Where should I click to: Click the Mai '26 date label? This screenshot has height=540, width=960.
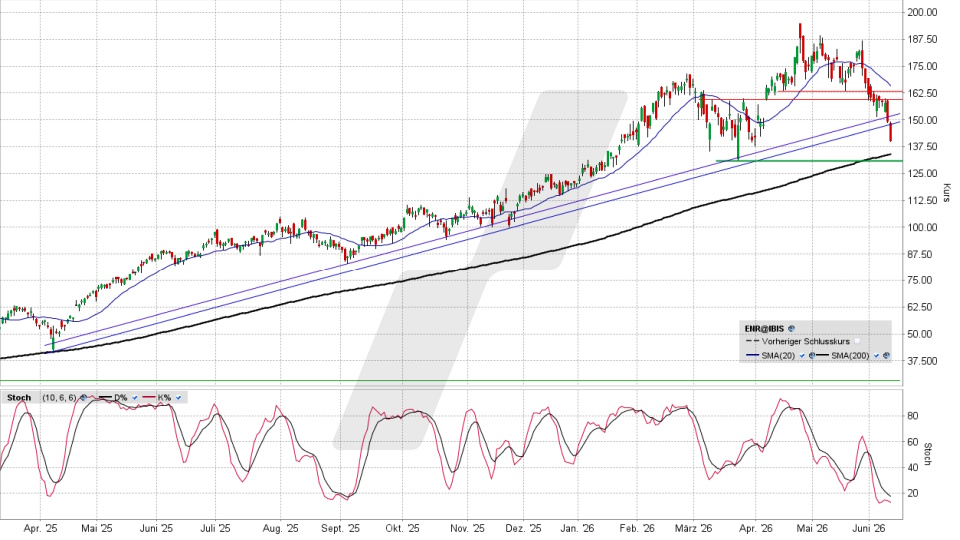pyautogui.click(x=812, y=528)
